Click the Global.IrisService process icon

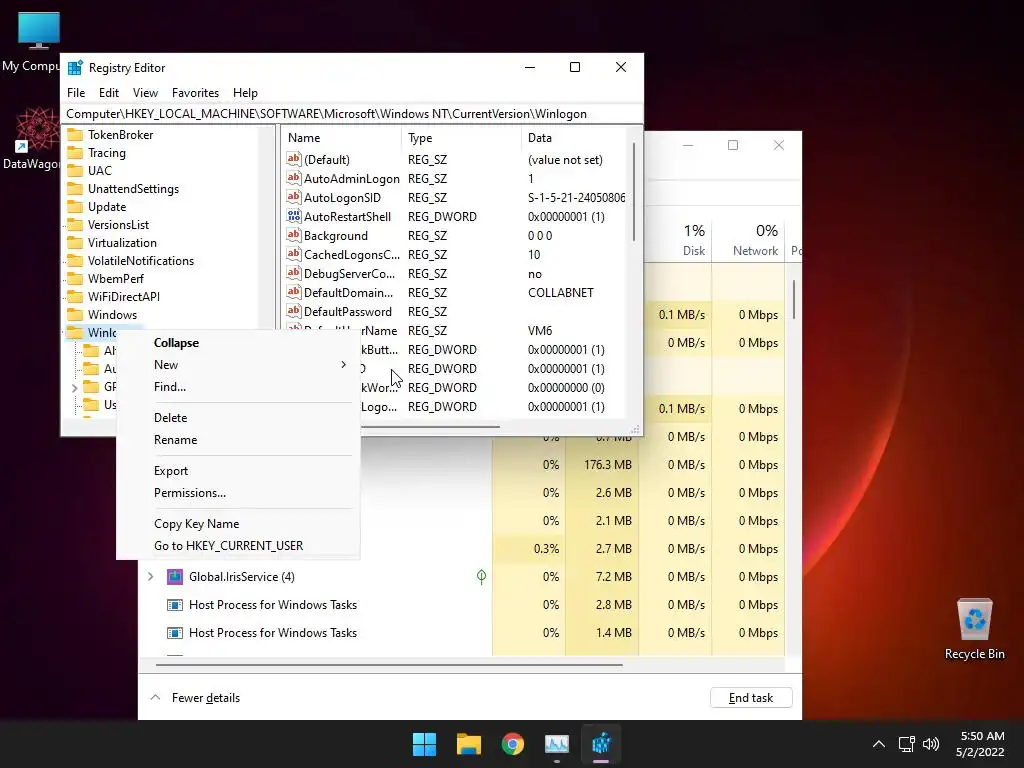(175, 577)
